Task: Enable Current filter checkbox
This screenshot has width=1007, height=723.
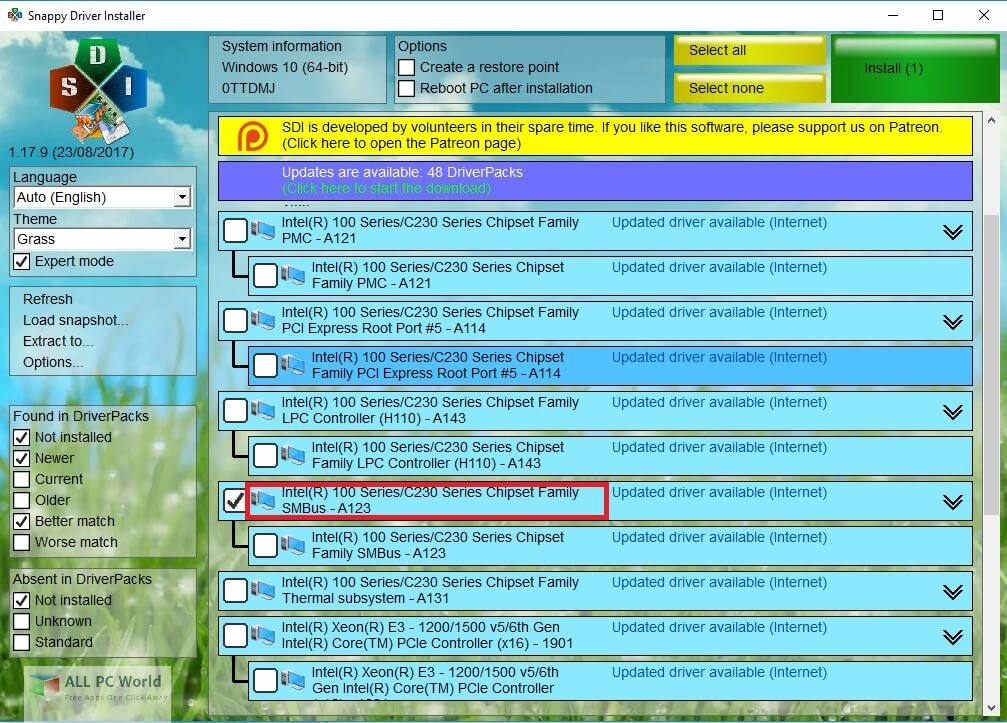Action: tap(22, 480)
